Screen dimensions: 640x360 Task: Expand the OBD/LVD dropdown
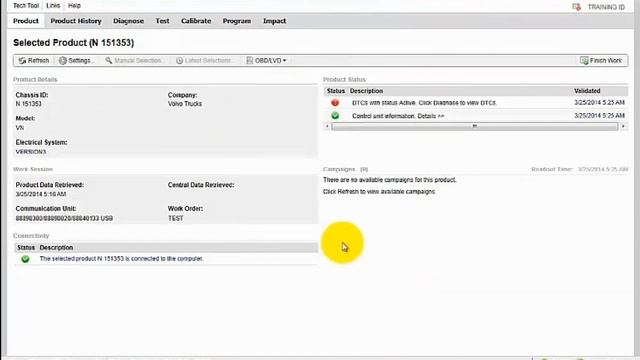266,60
